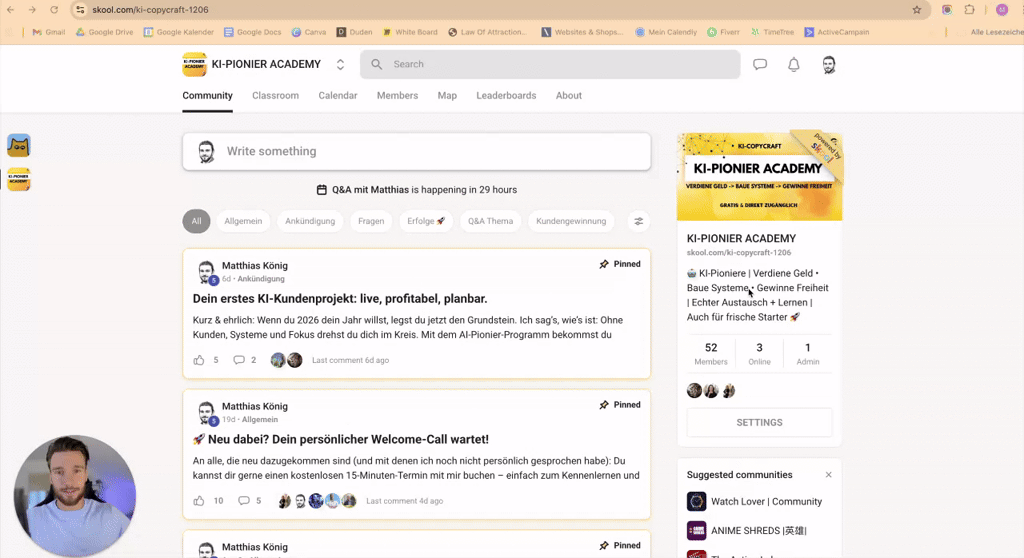Open comments on 'Dein erstes KI-Kundenprojekt' post

pos(239,360)
